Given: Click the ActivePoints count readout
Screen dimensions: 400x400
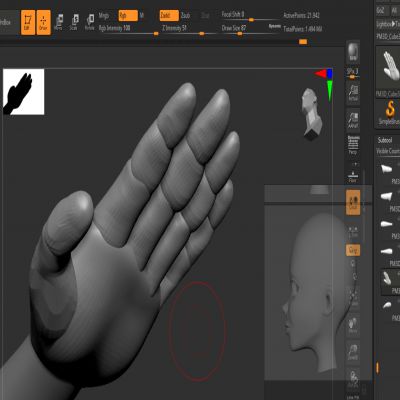Looking at the screenshot, I should (x=301, y=15).
